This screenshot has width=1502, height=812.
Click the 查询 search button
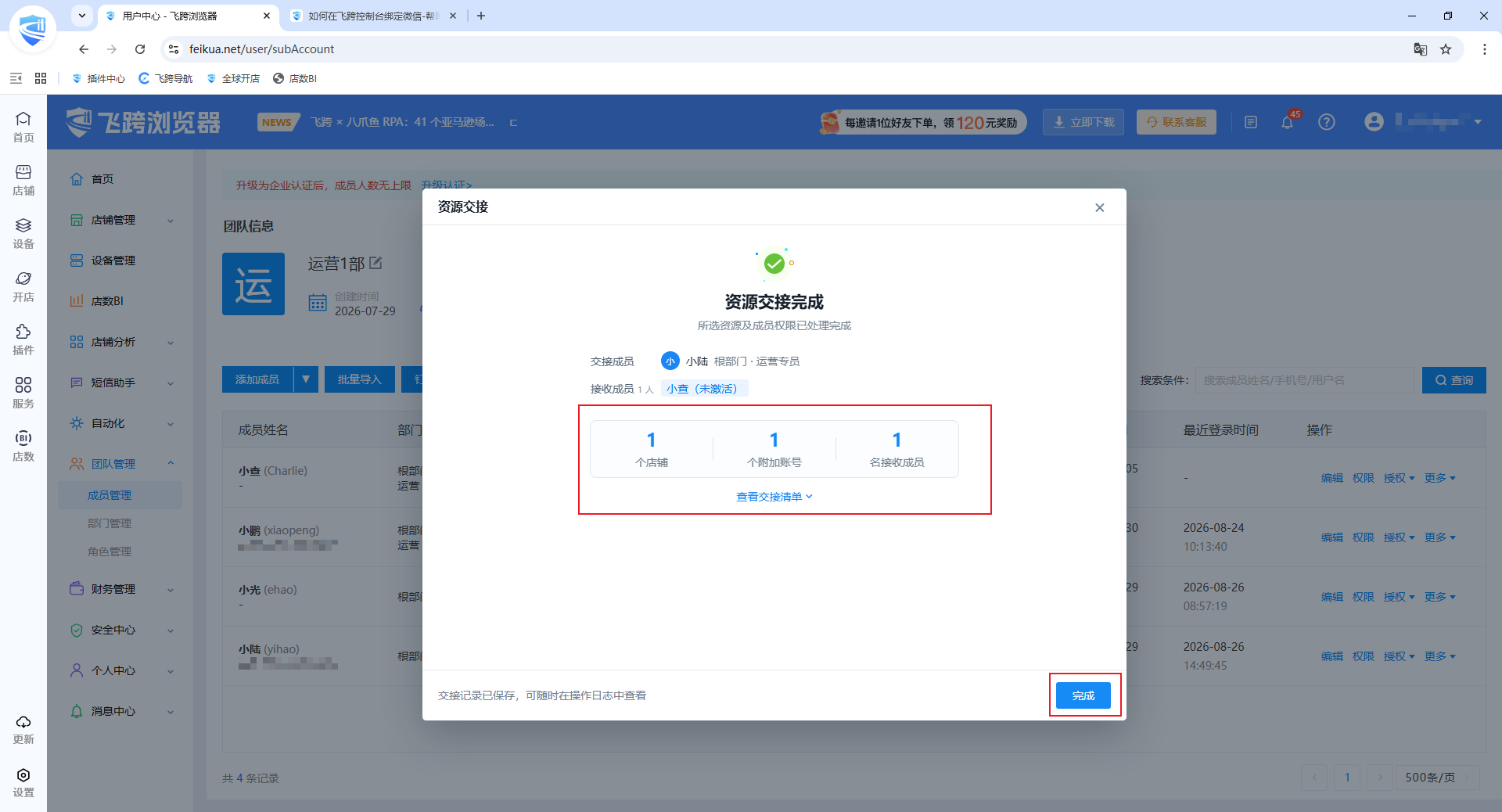coord(1453,380)
